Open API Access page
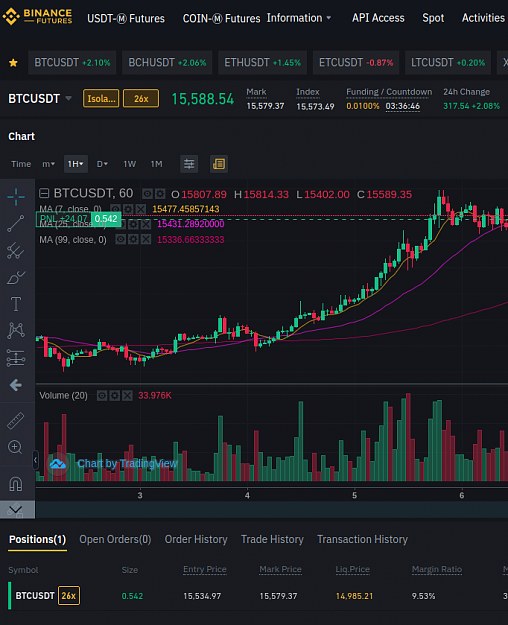Image resolution: width=508 pixels, height=625 pixels. [378, 18]
